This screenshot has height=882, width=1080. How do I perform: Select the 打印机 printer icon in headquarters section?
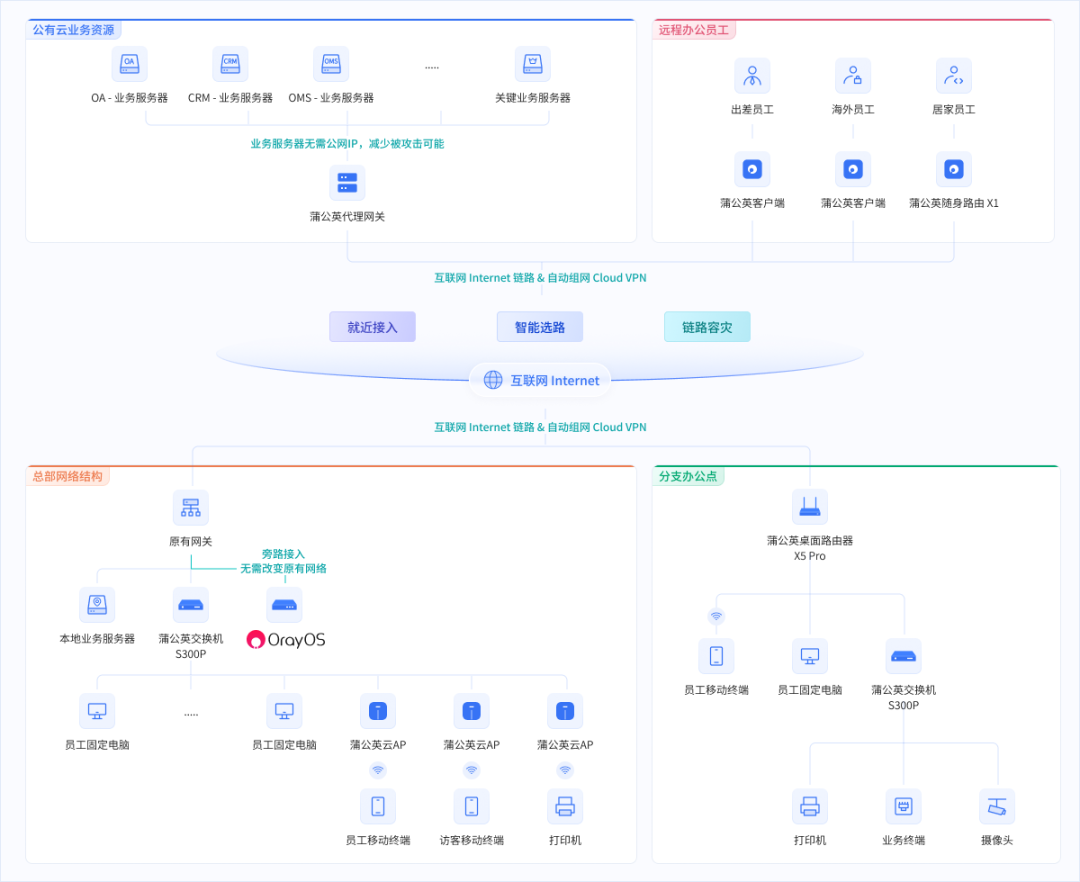[x=565, y=806]
